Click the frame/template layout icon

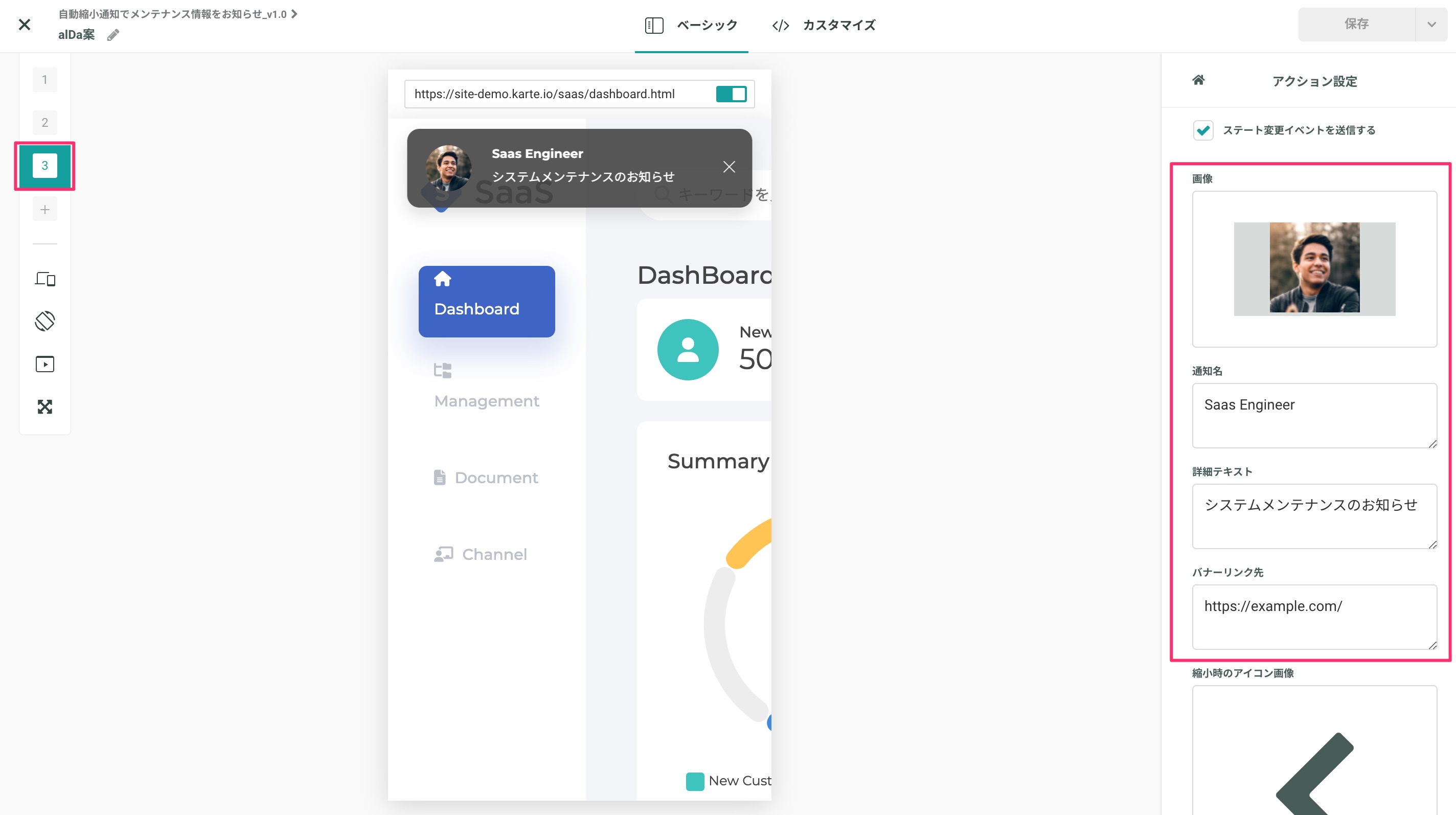pyautogui.click(x=45, y=278)
